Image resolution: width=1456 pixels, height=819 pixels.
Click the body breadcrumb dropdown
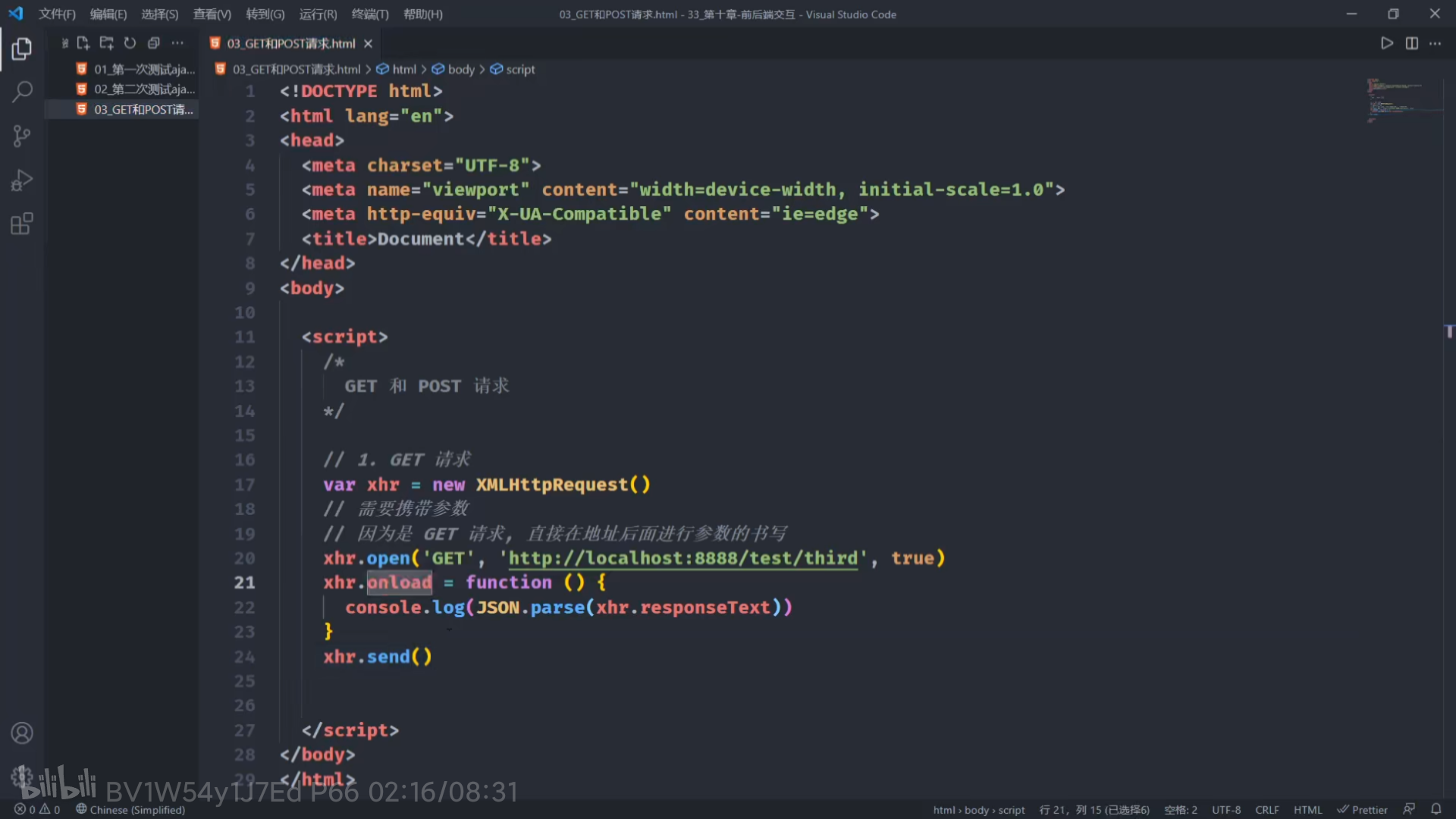tap(460, 69)
